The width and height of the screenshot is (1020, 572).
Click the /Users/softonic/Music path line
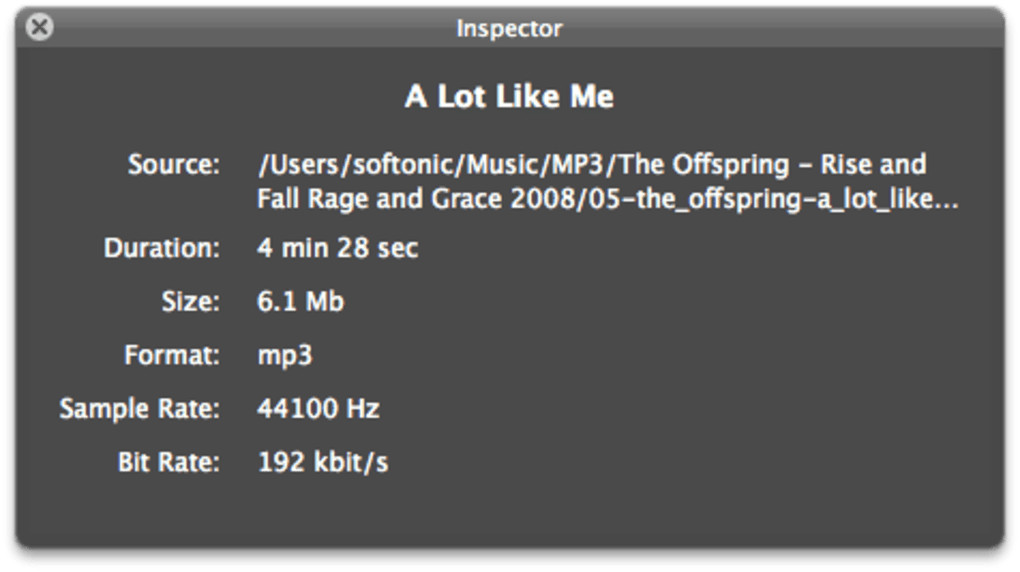point(591,164)
